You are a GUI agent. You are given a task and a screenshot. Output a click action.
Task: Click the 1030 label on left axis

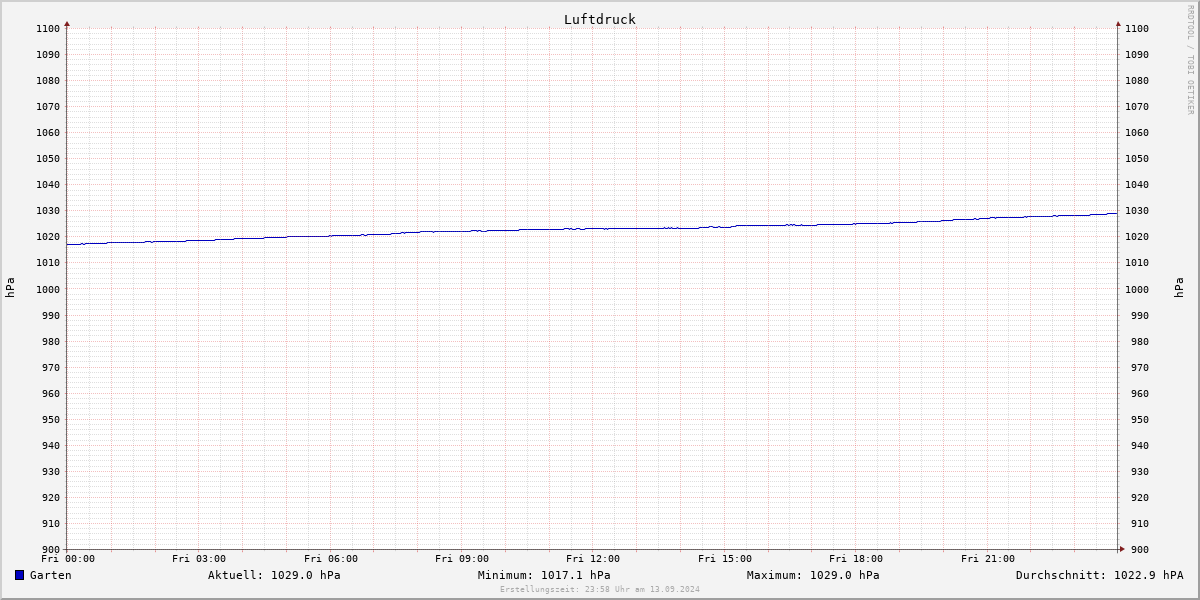pyautogui.click(x=47, y=211)
